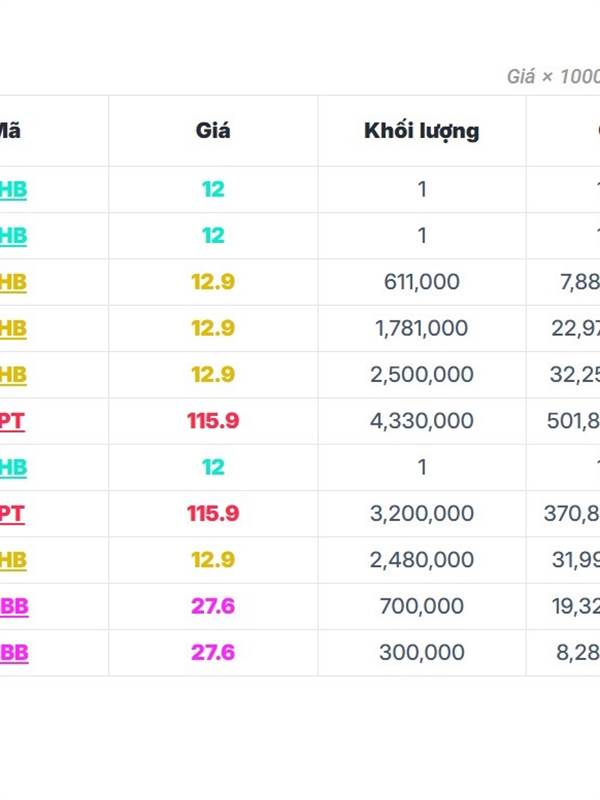Click the 'Giá × 1000' note above the table
Viewport: 600px width, 800px height.
tap(553, 77)
